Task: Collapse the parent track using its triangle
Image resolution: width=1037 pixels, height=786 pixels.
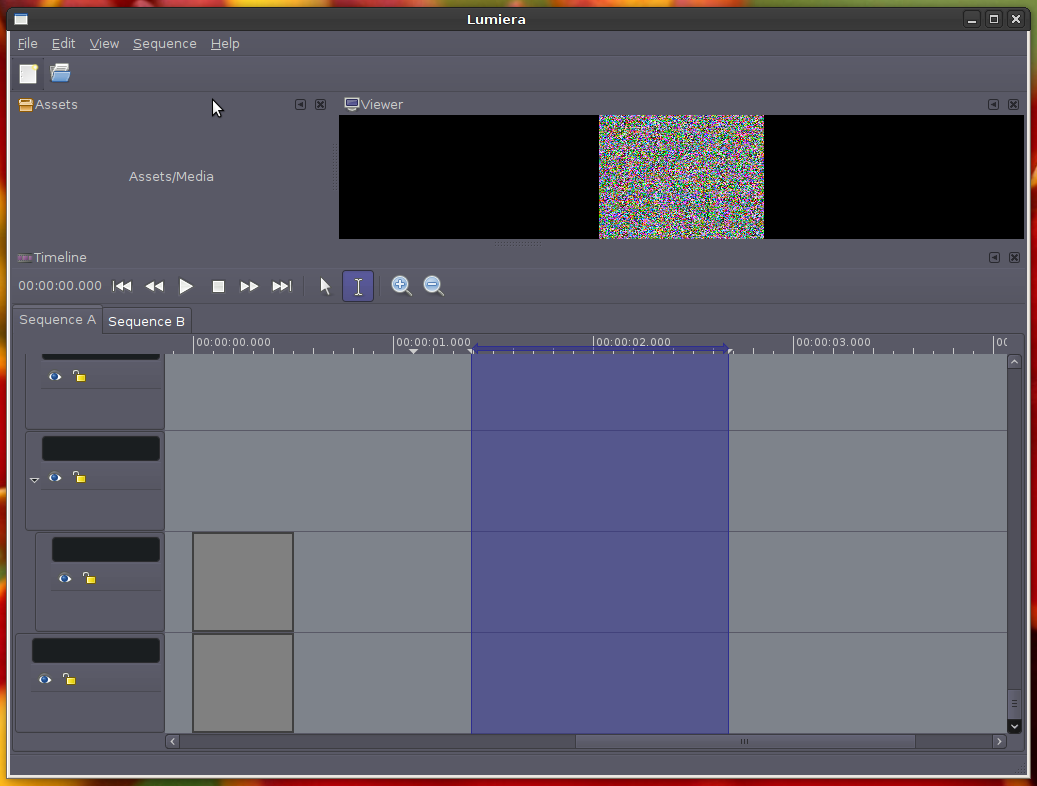Action: 34,480
